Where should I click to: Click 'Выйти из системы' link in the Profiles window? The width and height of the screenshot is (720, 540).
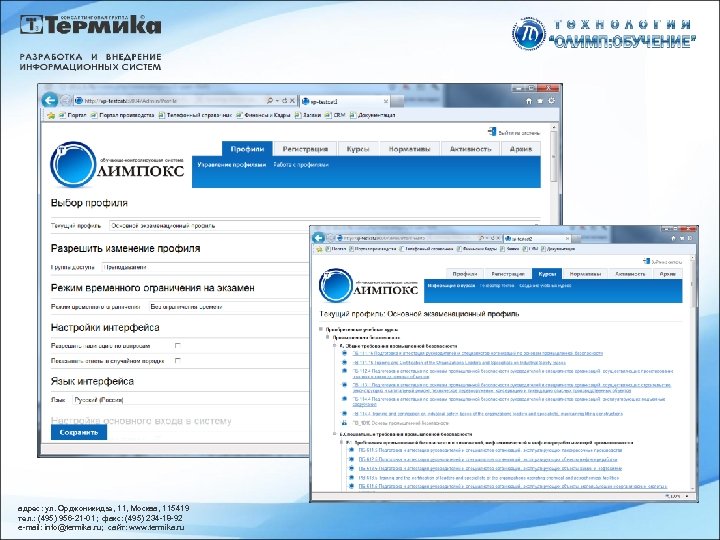point(519,133)
